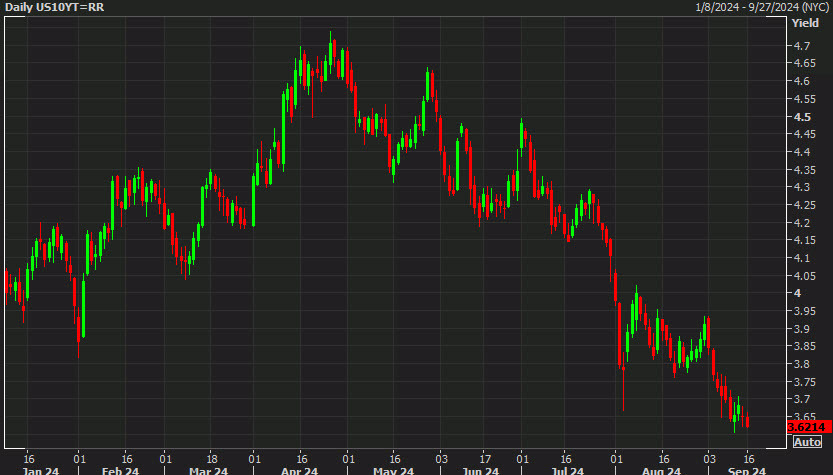Screen dimensions: 833x475
Task: Click the Aug 24 month label
Action: [661, 470]
